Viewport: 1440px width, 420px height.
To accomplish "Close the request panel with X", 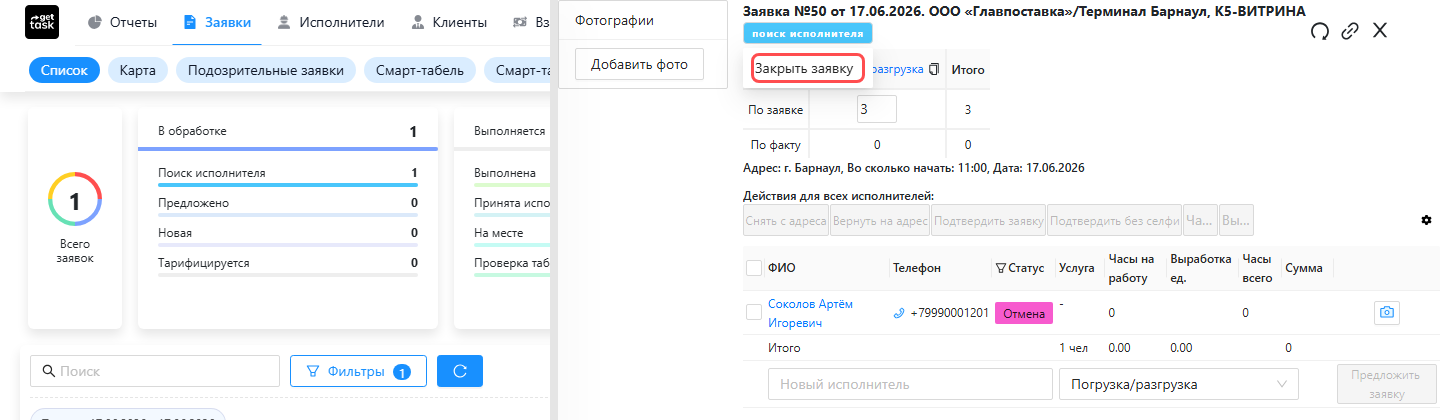I will click(1380, 30).
